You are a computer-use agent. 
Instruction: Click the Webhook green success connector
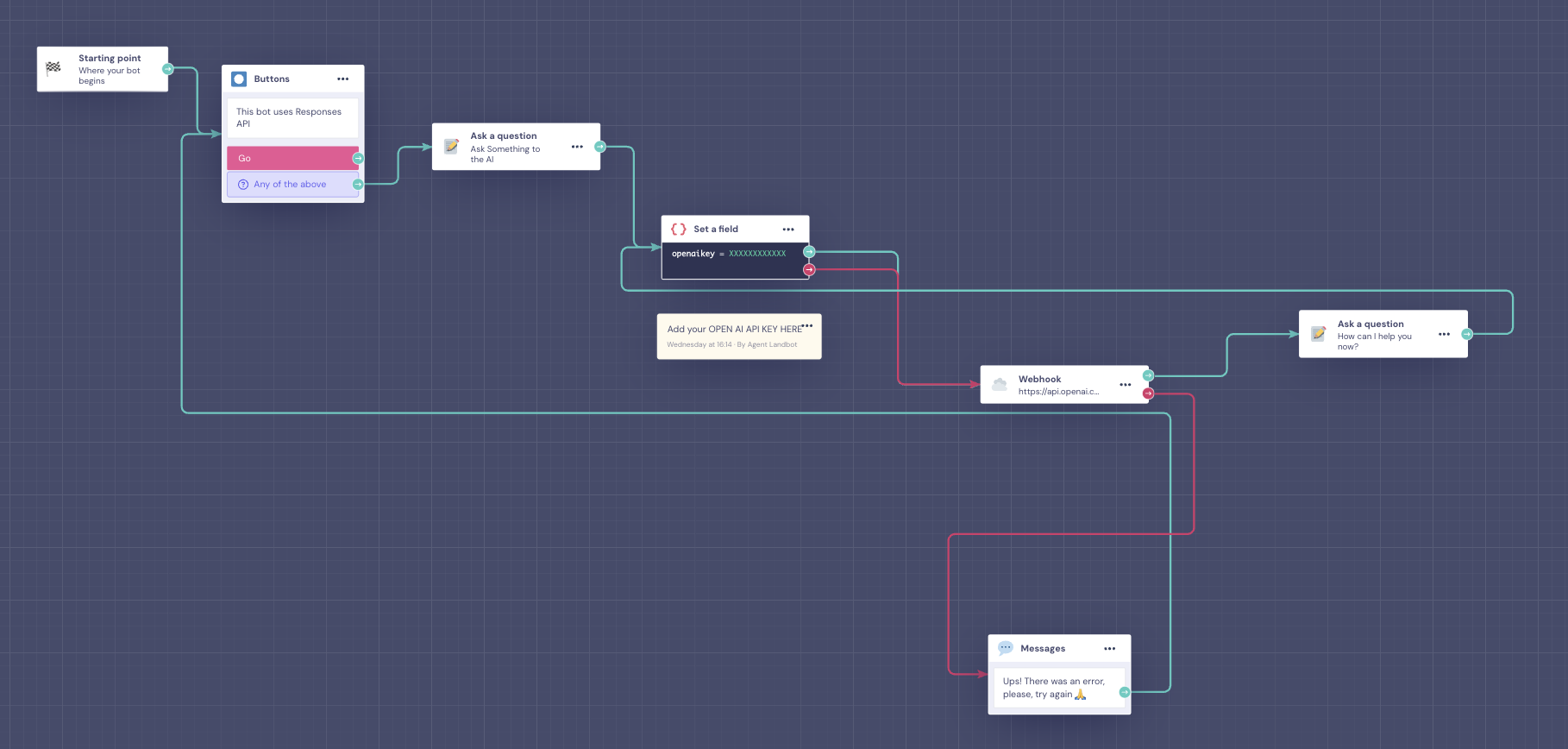pos(1148,375)
